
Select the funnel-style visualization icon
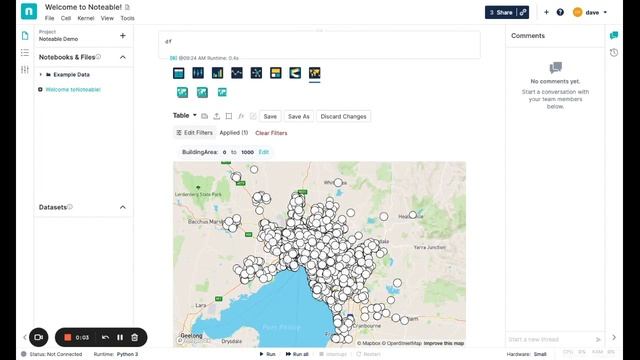295,73
